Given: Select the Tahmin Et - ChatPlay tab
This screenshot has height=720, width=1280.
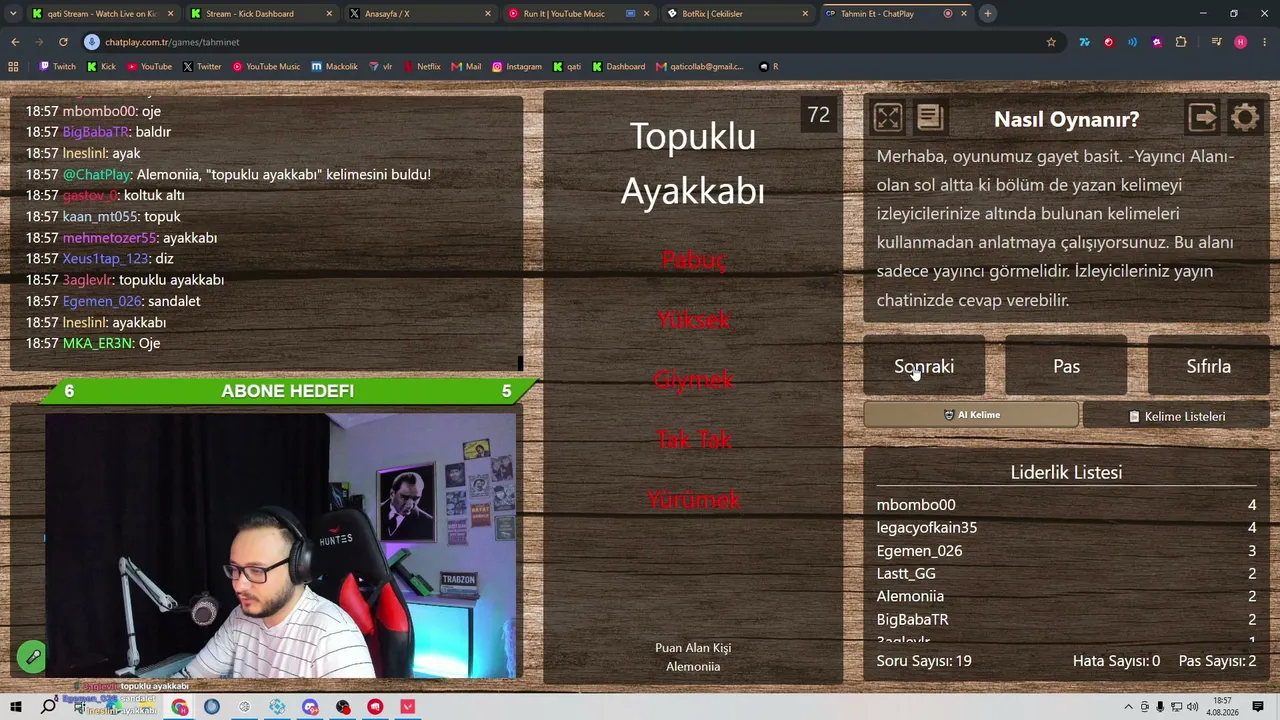Looking at the screenshot, I should pyautogui.click(x=897, y=14).
